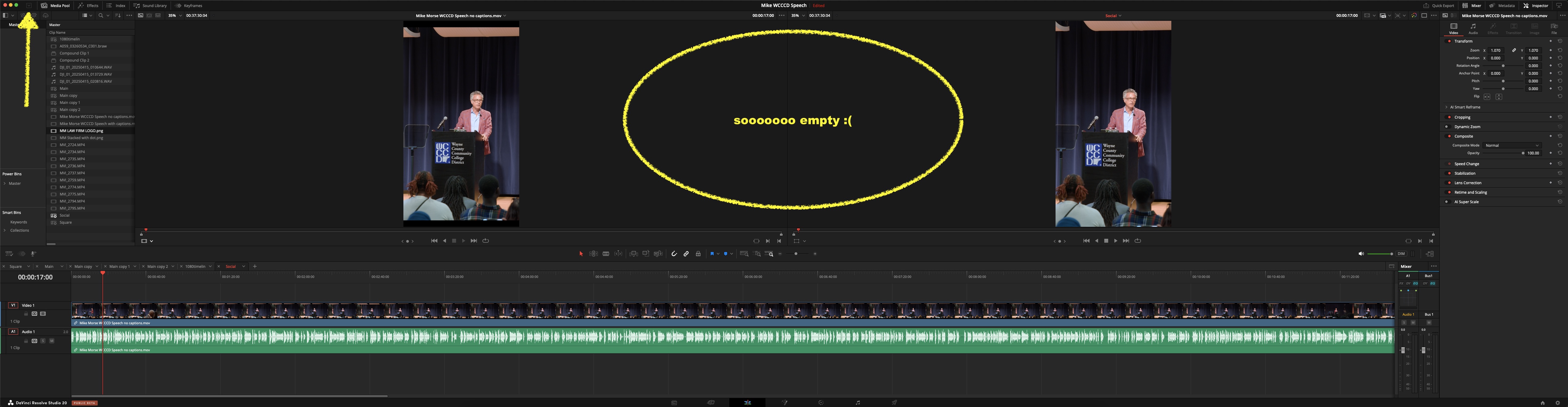Enable the AI Super Scale switch

point(1448,202)
